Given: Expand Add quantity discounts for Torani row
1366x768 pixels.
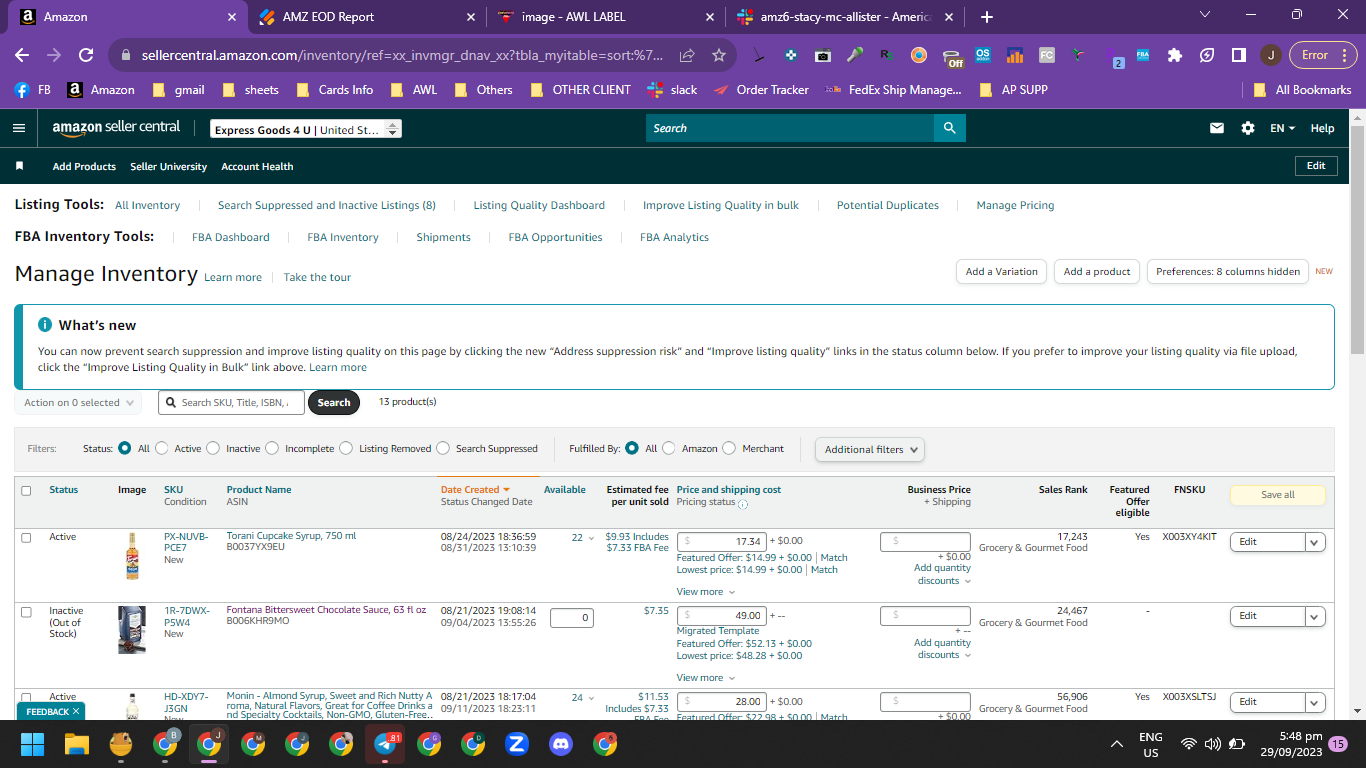Looking at the screenshot, I should click(x=942, y=574).
